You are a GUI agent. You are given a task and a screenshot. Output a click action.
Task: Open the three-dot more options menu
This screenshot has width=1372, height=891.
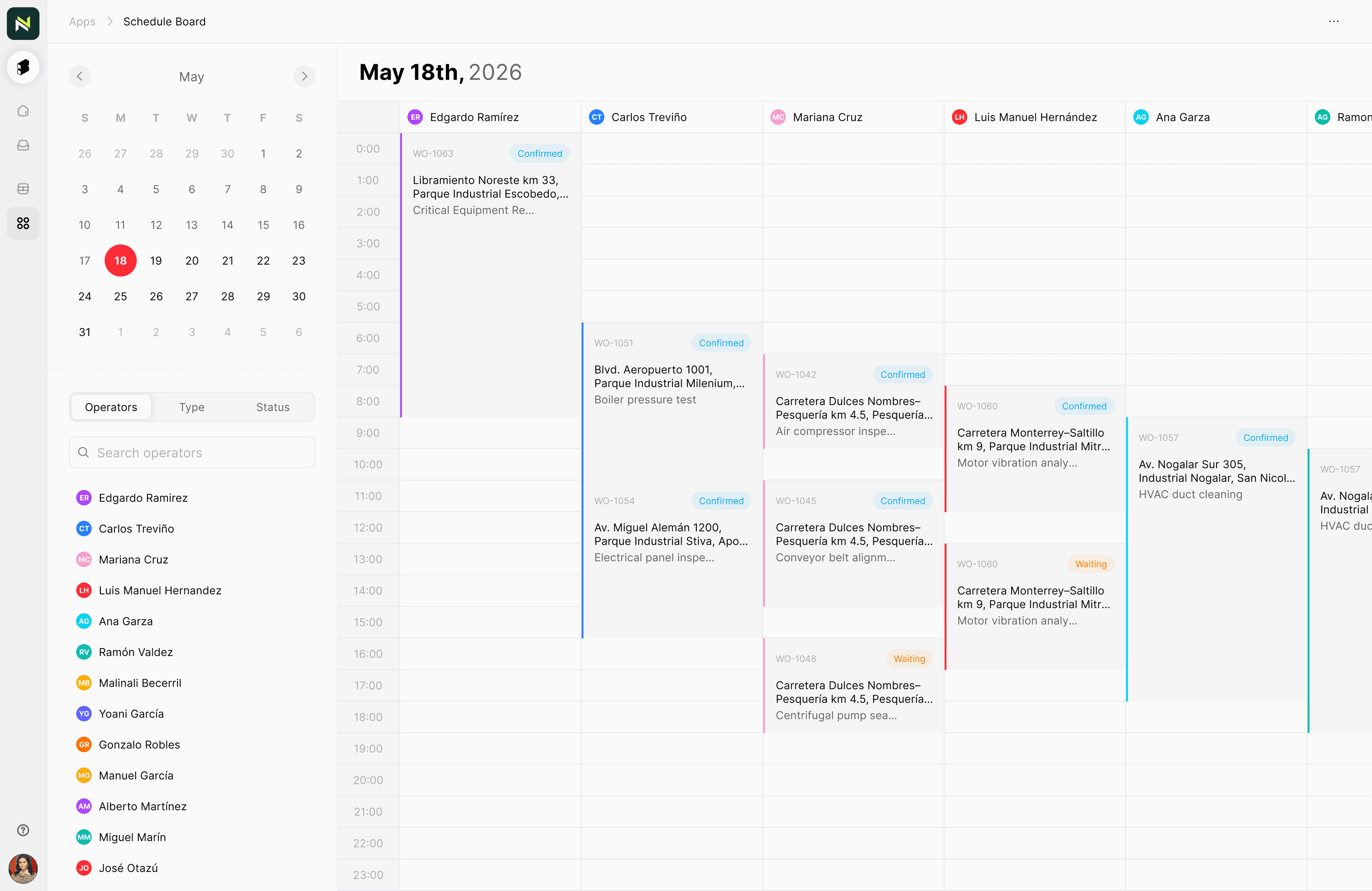(1333, 21)
